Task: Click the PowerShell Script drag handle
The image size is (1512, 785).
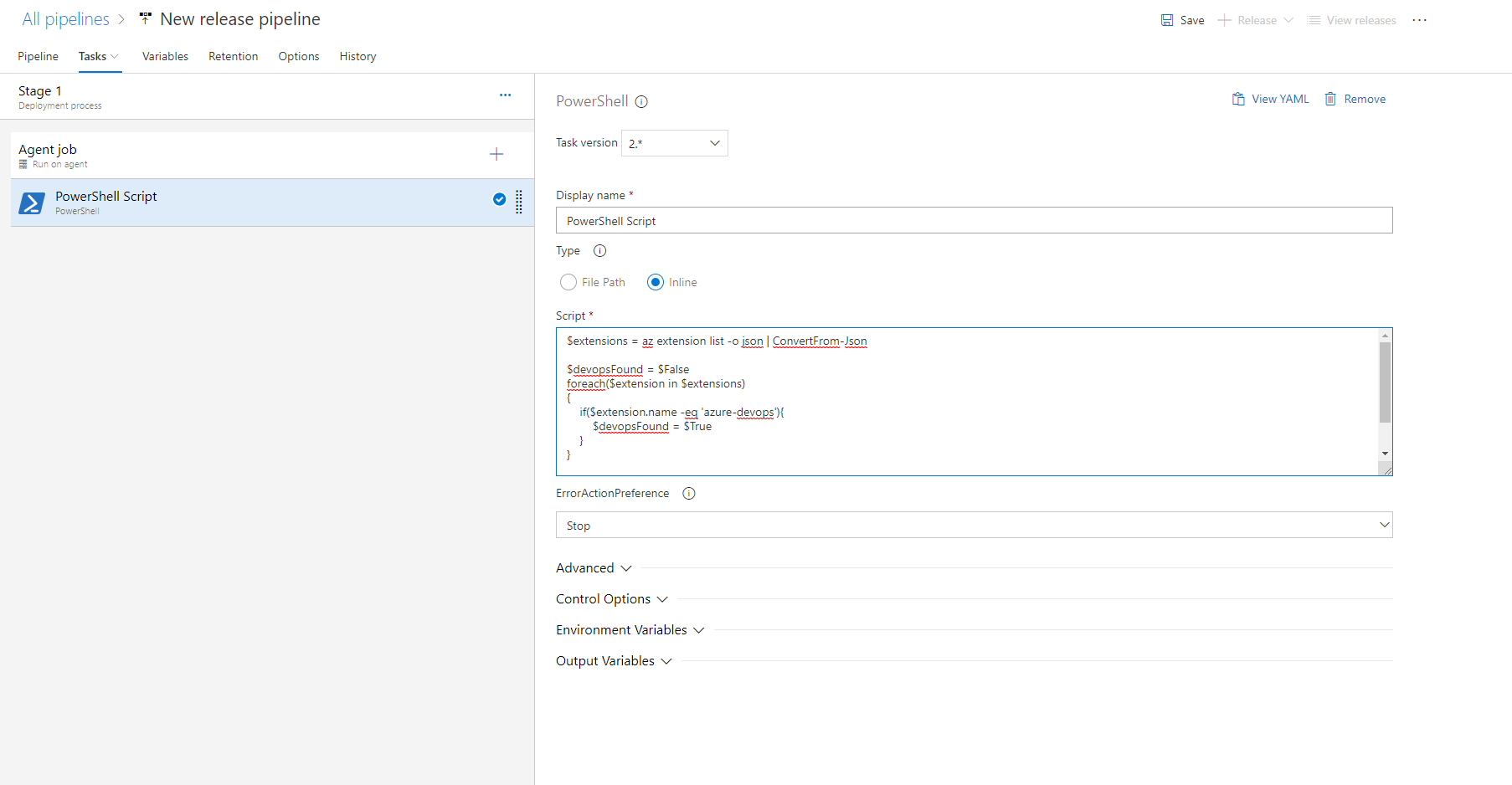Action: click(519, 202)
